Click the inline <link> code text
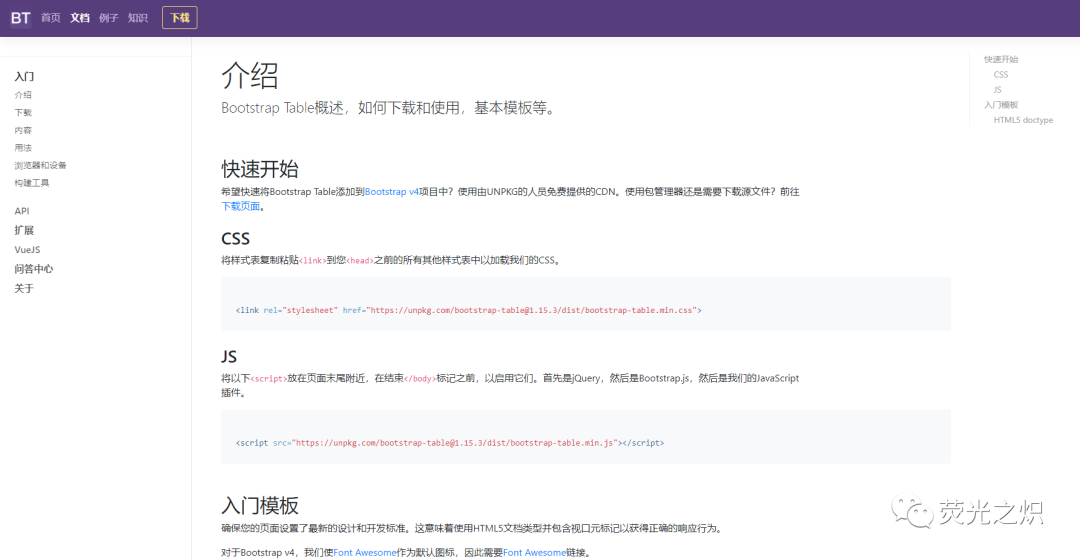This screenshot has height=560, width=1080. [x=313, y=260]
